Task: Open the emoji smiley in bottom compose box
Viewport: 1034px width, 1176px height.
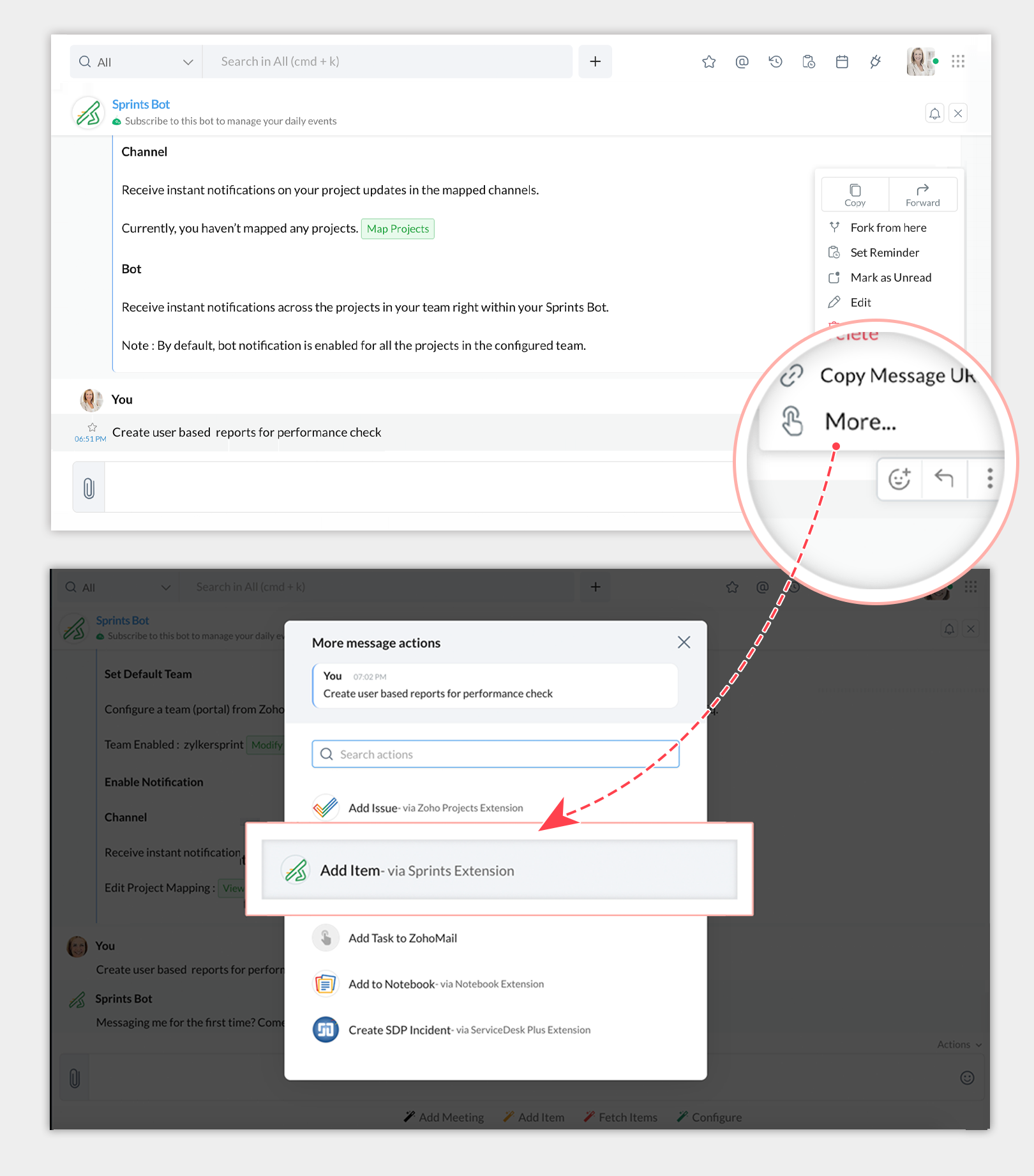Action: 967,1078
